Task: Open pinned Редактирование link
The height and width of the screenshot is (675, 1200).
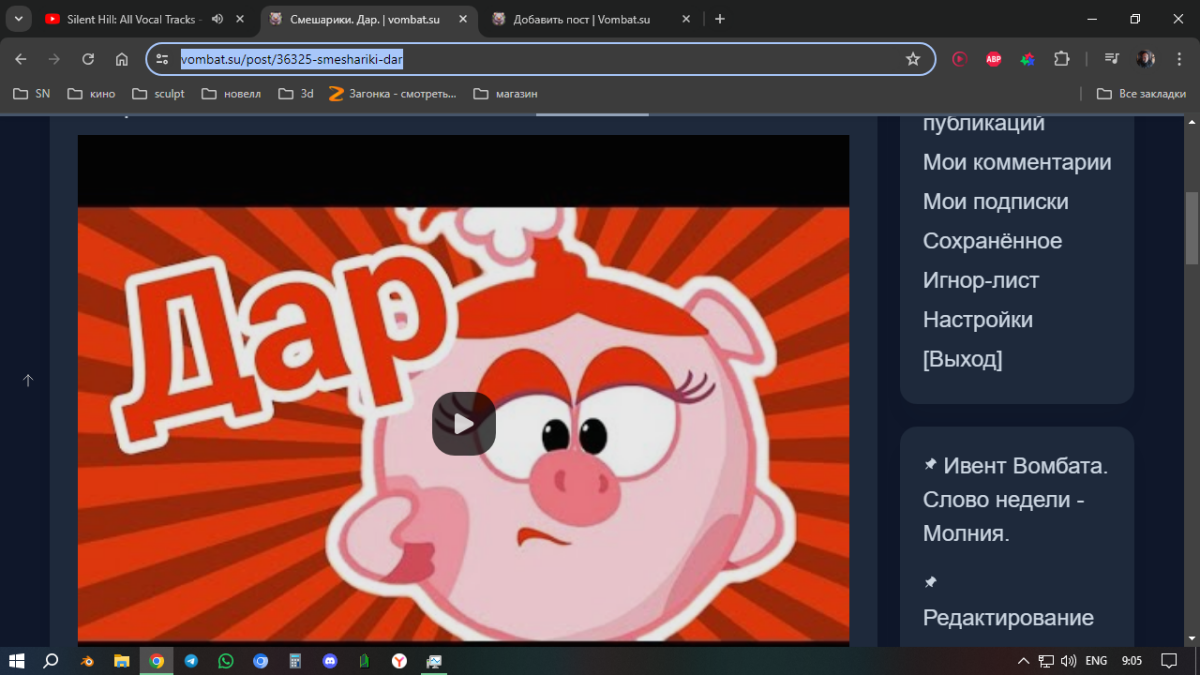Action: point(1008,618)
